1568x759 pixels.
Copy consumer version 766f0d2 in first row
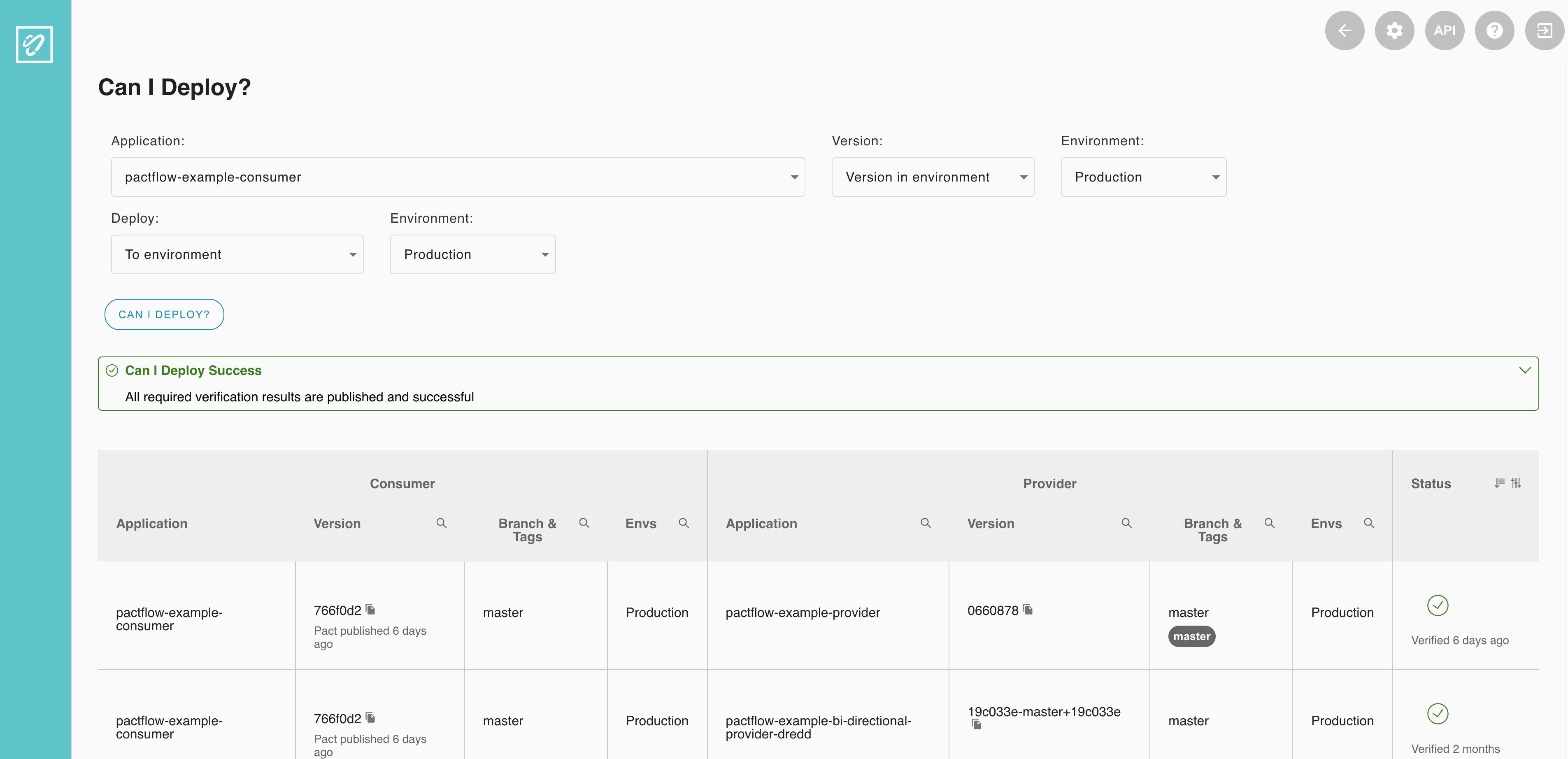coord(371,609)
